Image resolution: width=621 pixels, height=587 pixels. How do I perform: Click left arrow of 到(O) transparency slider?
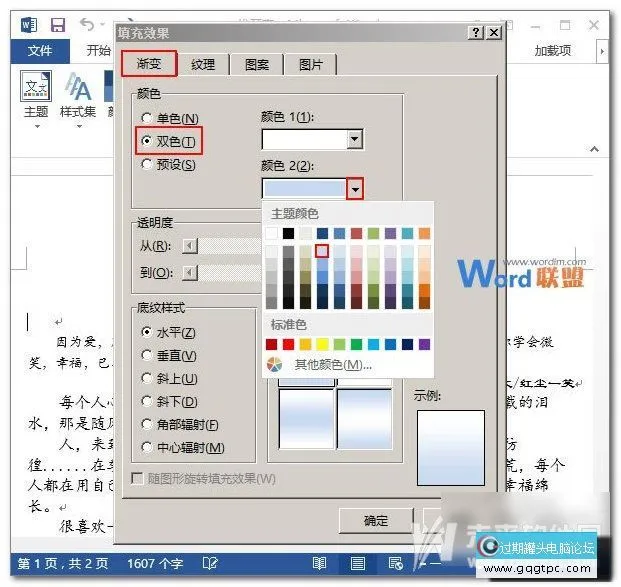coord(190,273)
